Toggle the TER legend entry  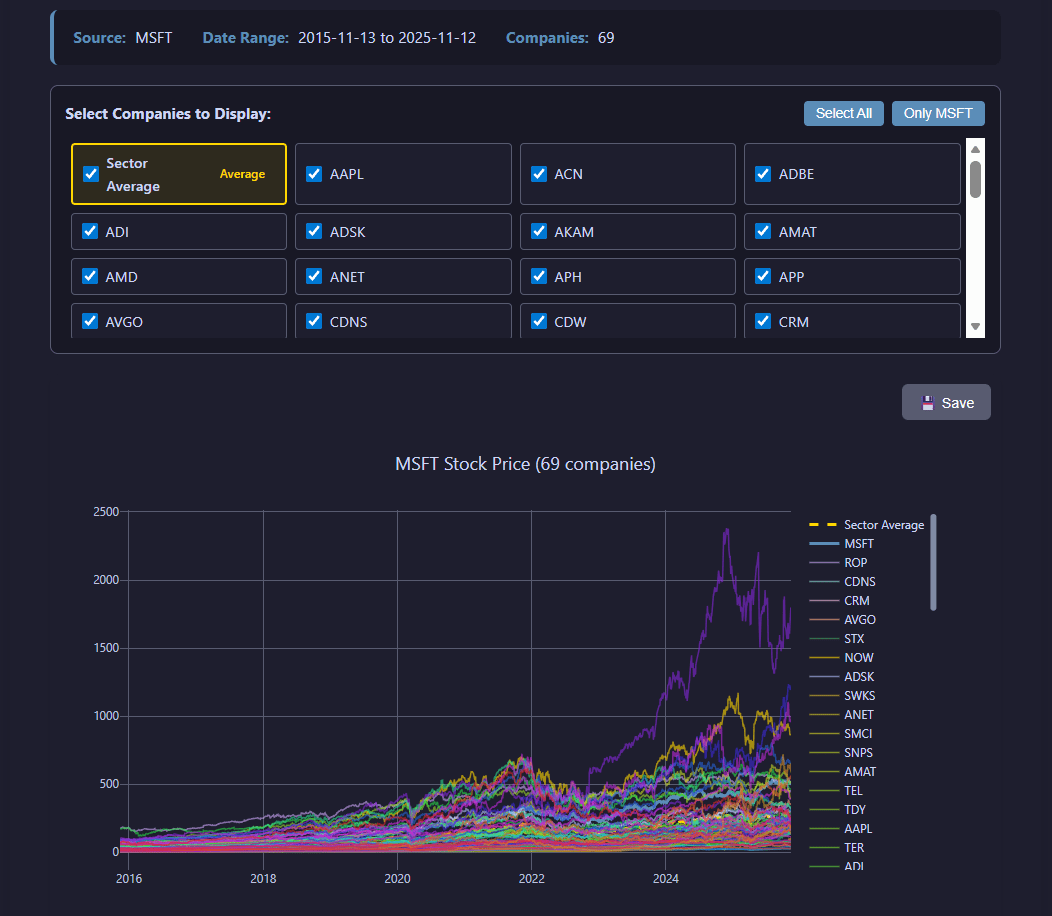click(837, 848)
